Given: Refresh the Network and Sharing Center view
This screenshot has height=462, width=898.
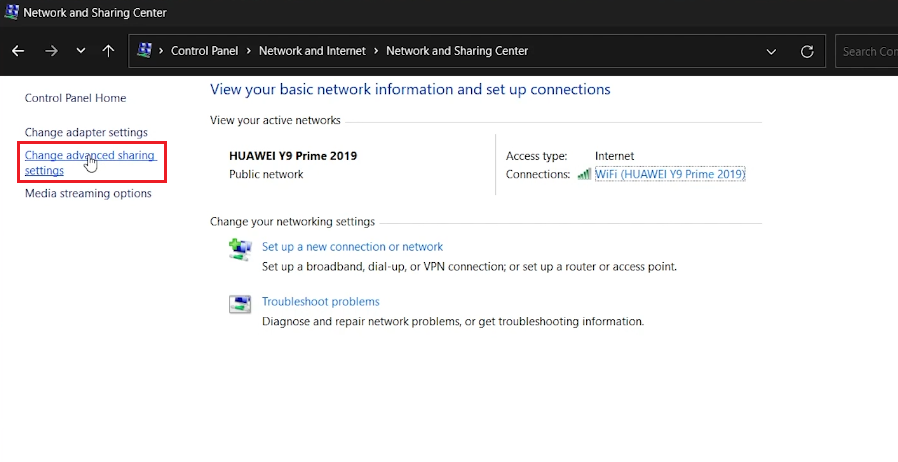Looking at the screenshot, I should 807,51.
